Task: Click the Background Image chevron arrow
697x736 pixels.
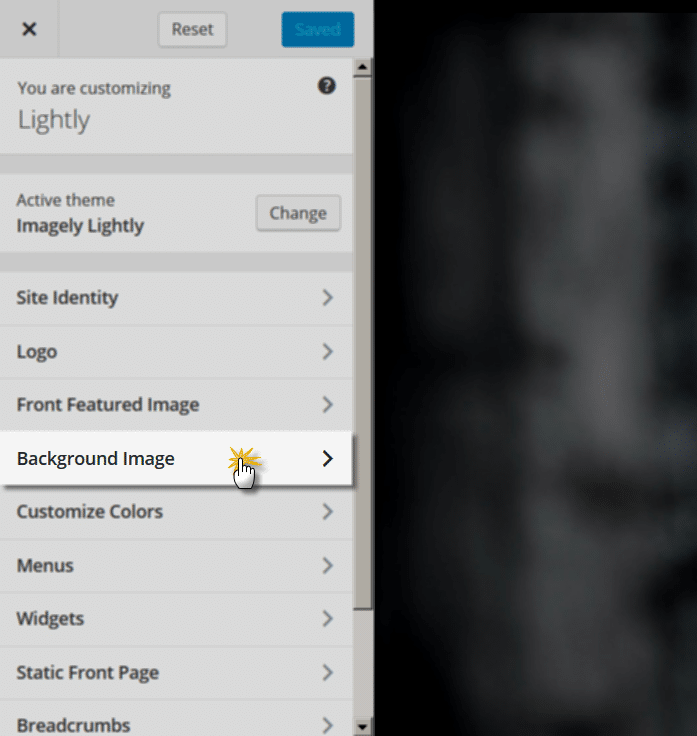Action: pos(328,459)
